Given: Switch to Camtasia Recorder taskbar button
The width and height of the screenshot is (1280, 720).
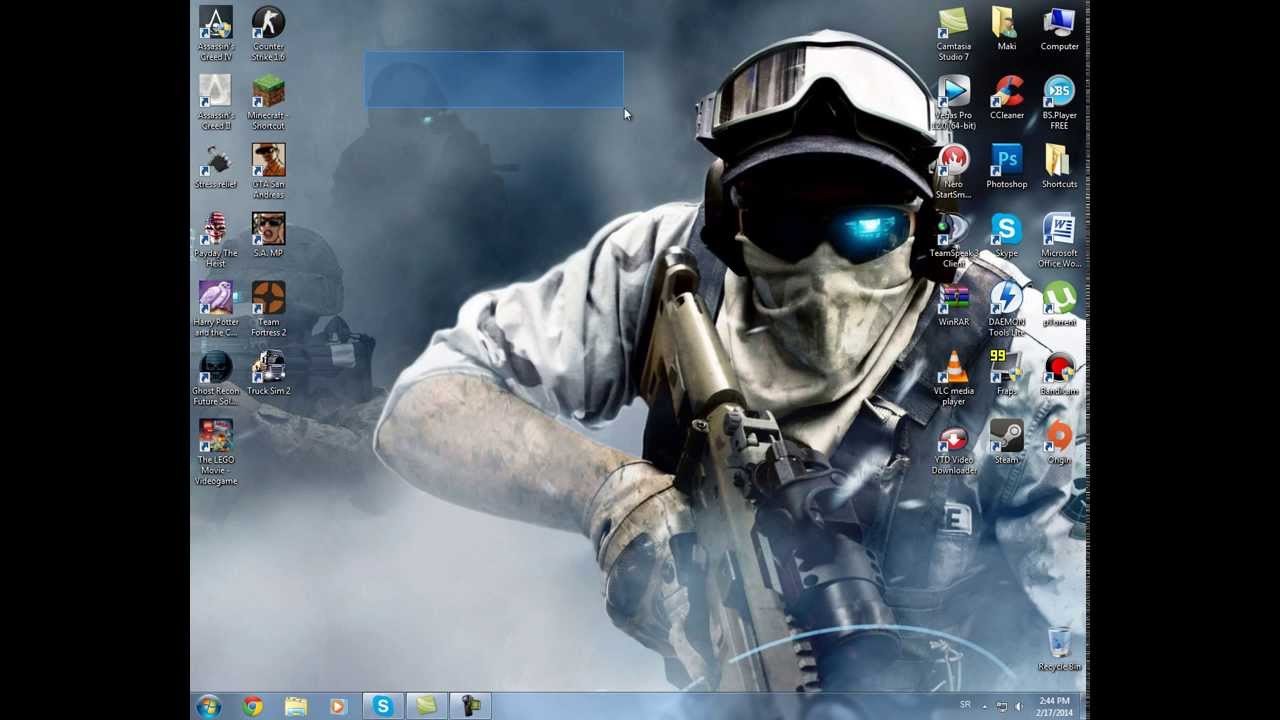Looking at the screenshot, I should tap(470, 707).
